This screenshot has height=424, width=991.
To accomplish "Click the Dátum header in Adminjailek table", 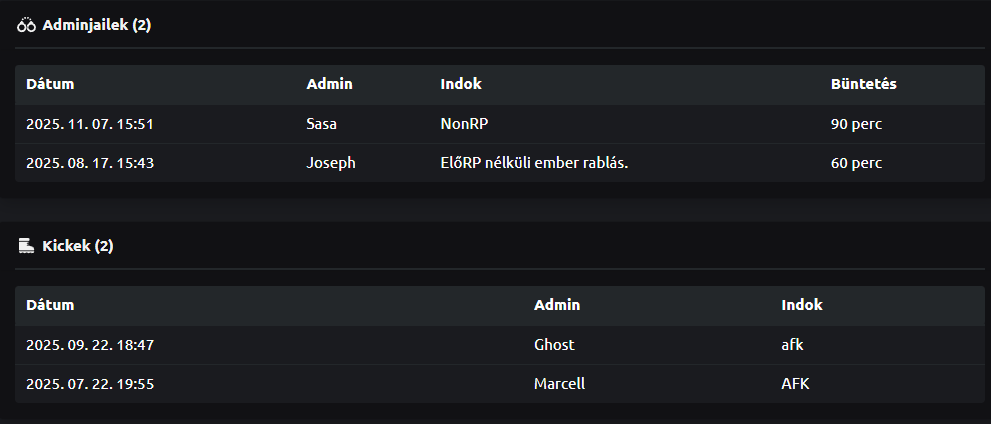I will pyautogui.click(x=50, y=84).
